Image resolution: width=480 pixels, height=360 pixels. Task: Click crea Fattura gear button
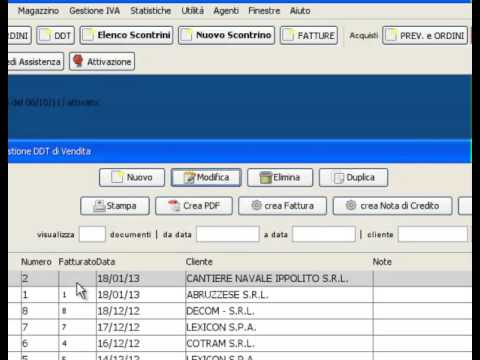click(282, 206)
